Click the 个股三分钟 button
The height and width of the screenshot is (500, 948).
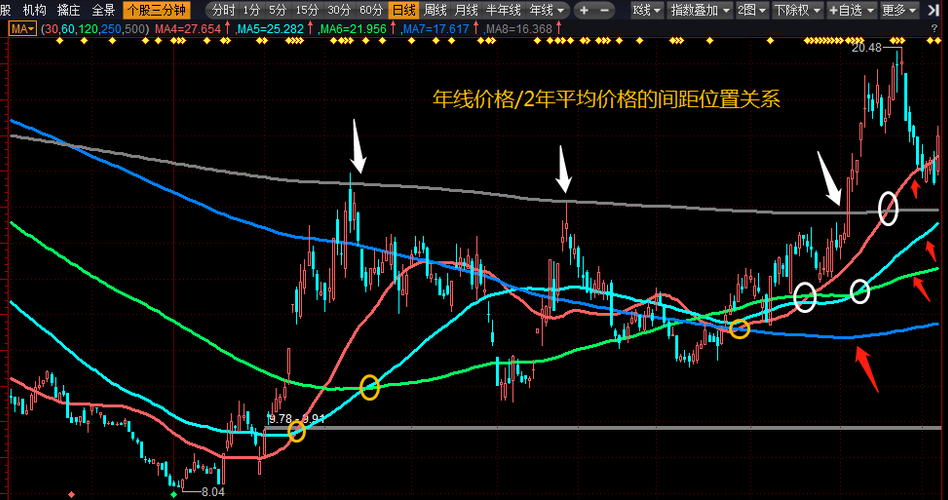pyautogui.click(x=157, y=10)
